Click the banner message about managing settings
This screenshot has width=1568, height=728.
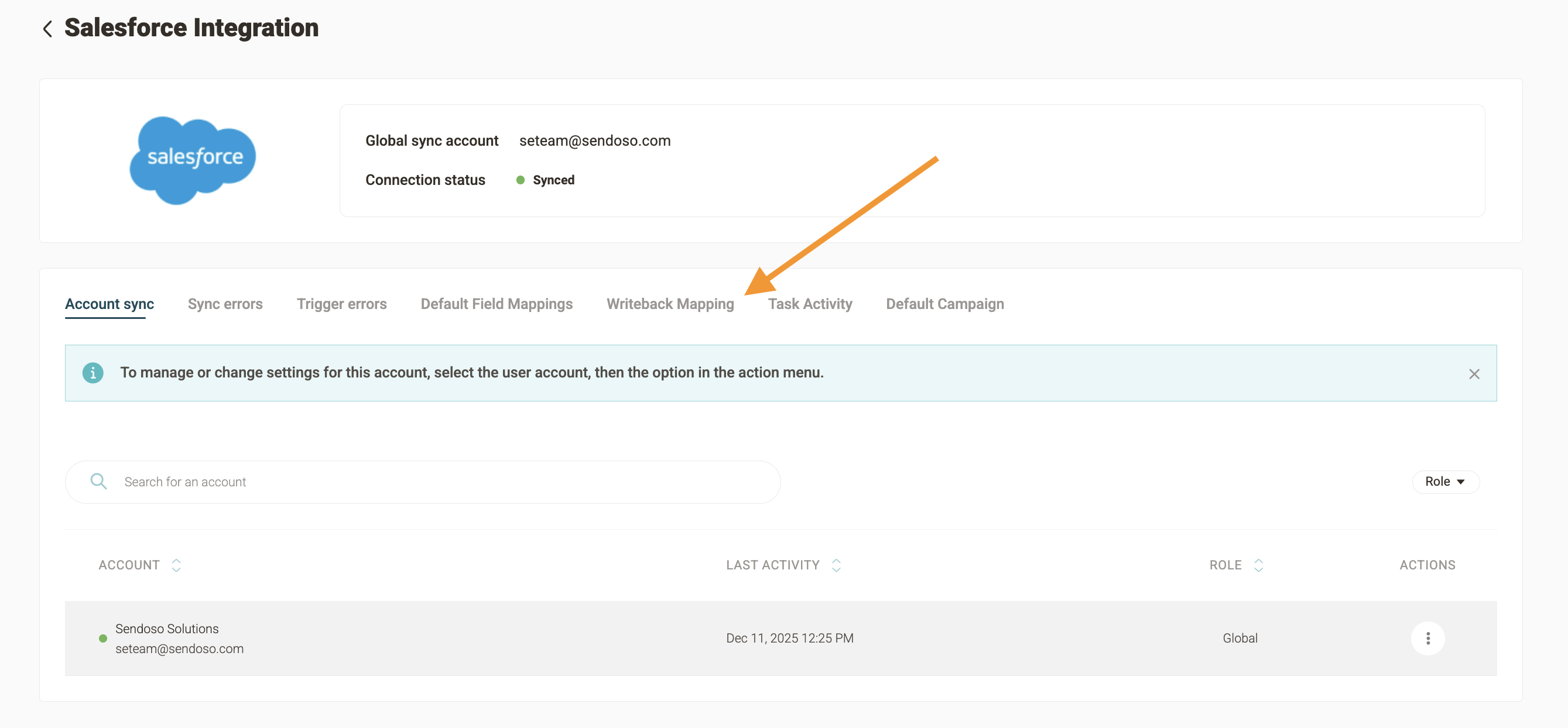click(x=472, y=372)
